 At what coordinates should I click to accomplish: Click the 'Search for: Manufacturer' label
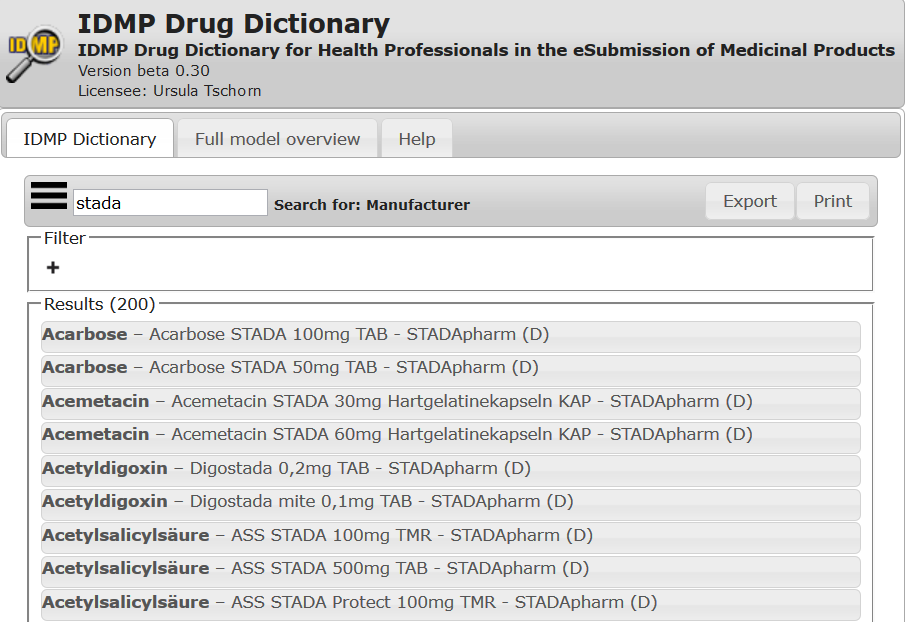tap(372, 205)
